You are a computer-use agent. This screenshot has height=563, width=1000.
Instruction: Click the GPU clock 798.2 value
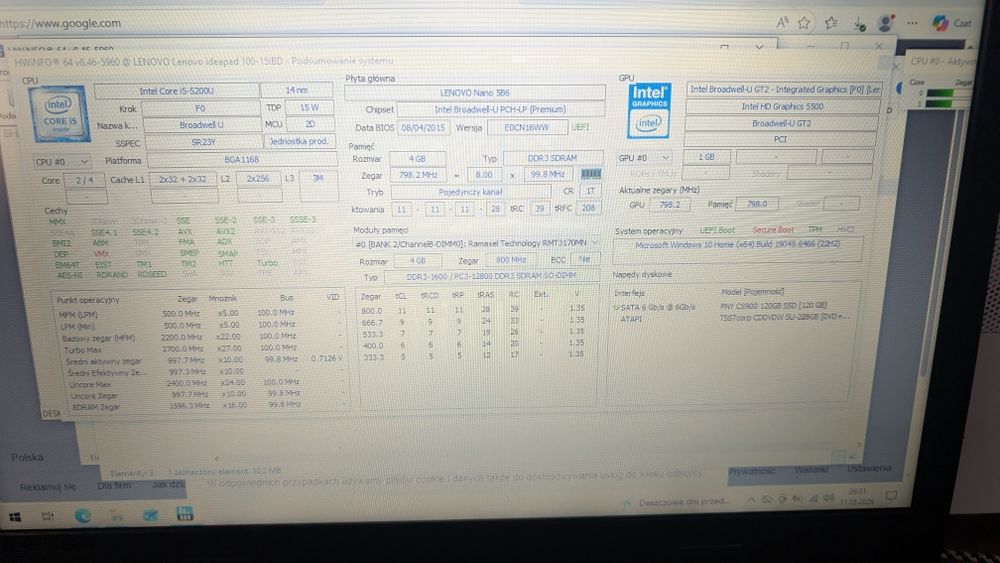coord(669,205)
